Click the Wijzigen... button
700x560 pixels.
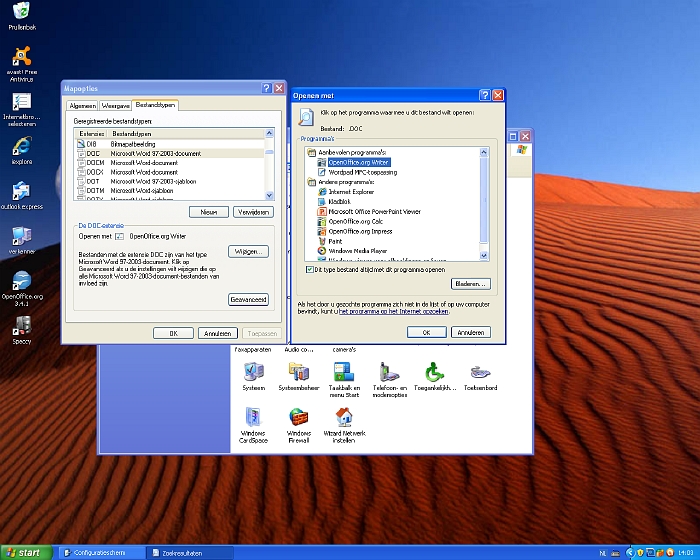(248, 251)
